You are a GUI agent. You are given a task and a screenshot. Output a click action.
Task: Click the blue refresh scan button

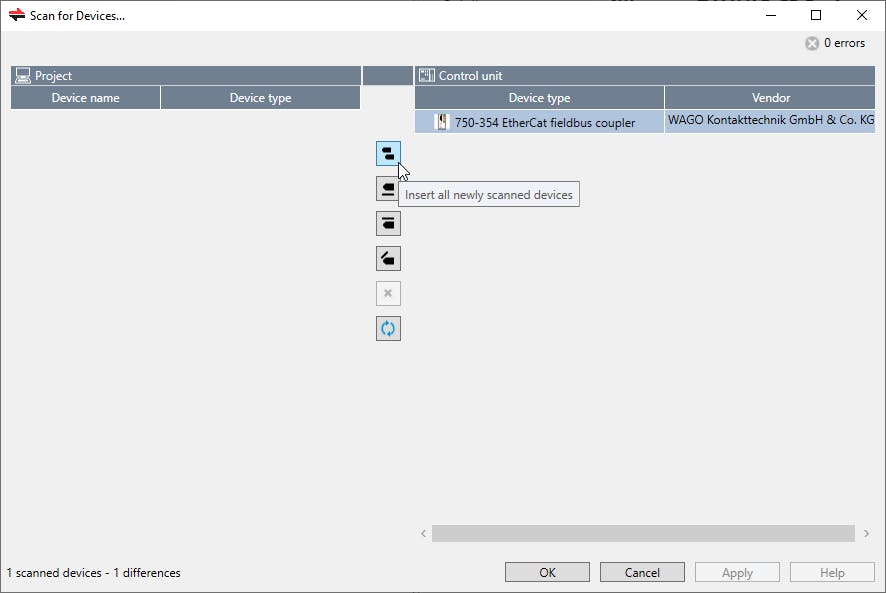click(x=388, y=328)
